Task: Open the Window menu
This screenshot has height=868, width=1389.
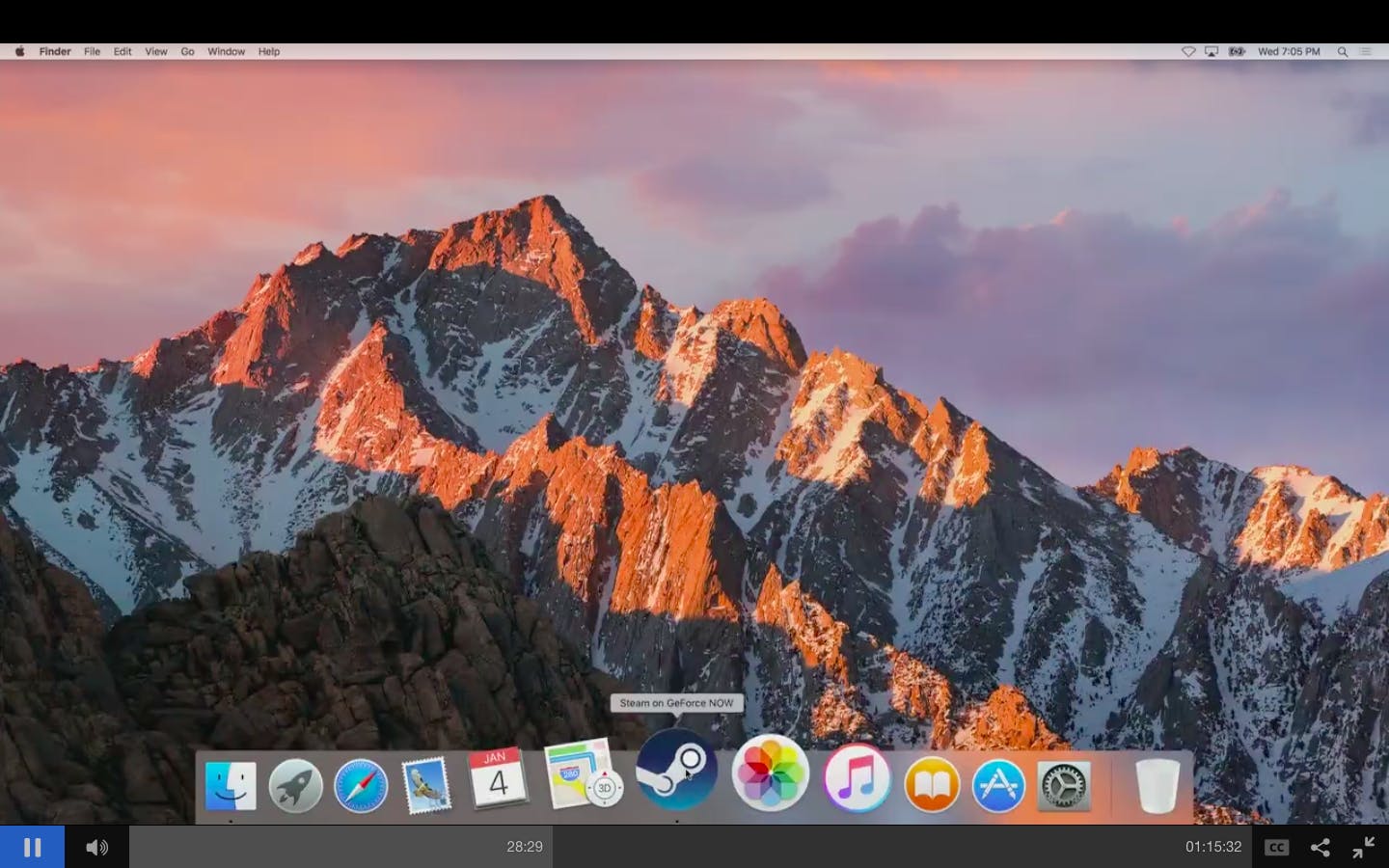Action: click(x=227, y=51)
